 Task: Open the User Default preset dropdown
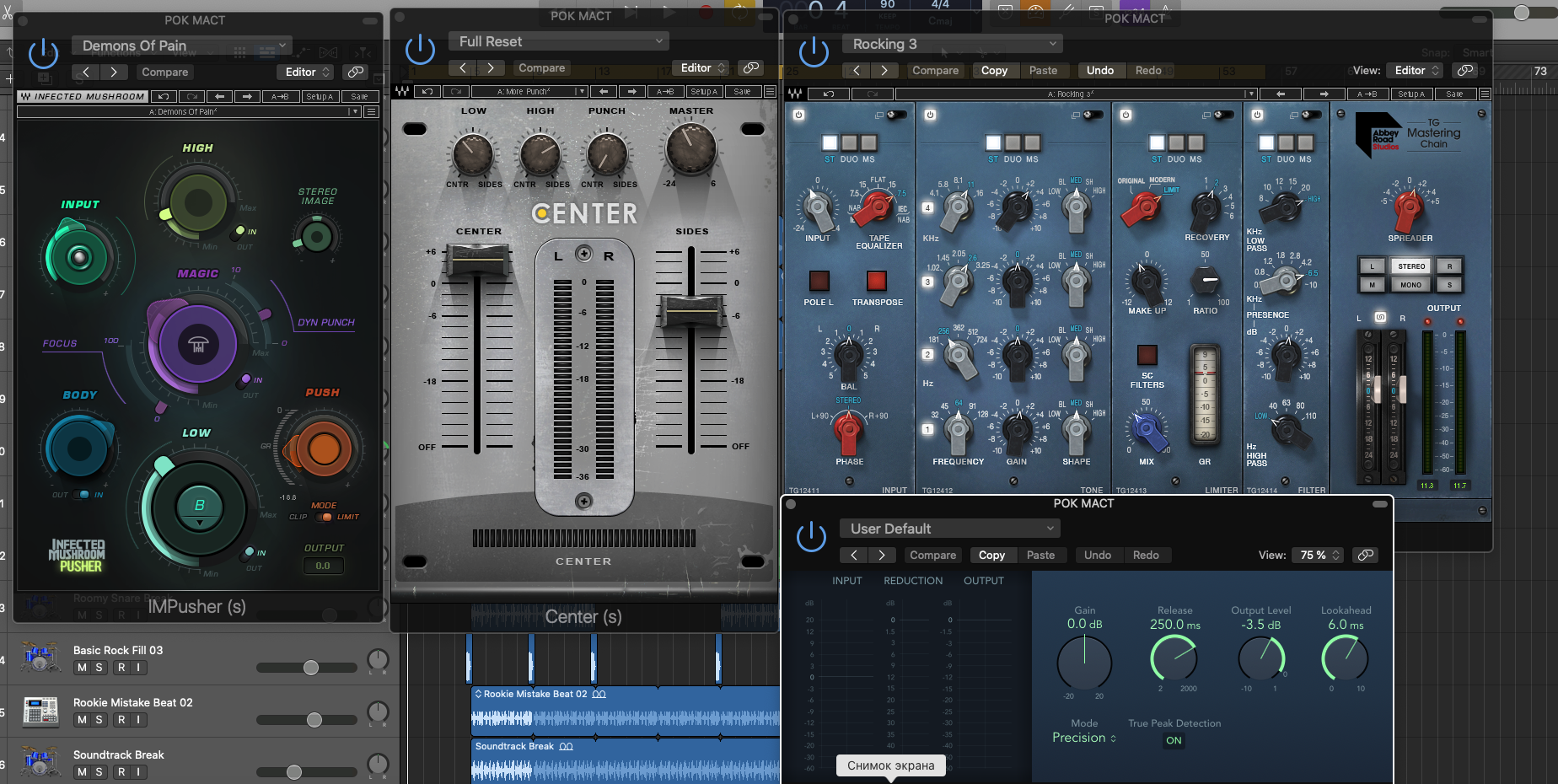pyautogui.click(x=950, y=529)
